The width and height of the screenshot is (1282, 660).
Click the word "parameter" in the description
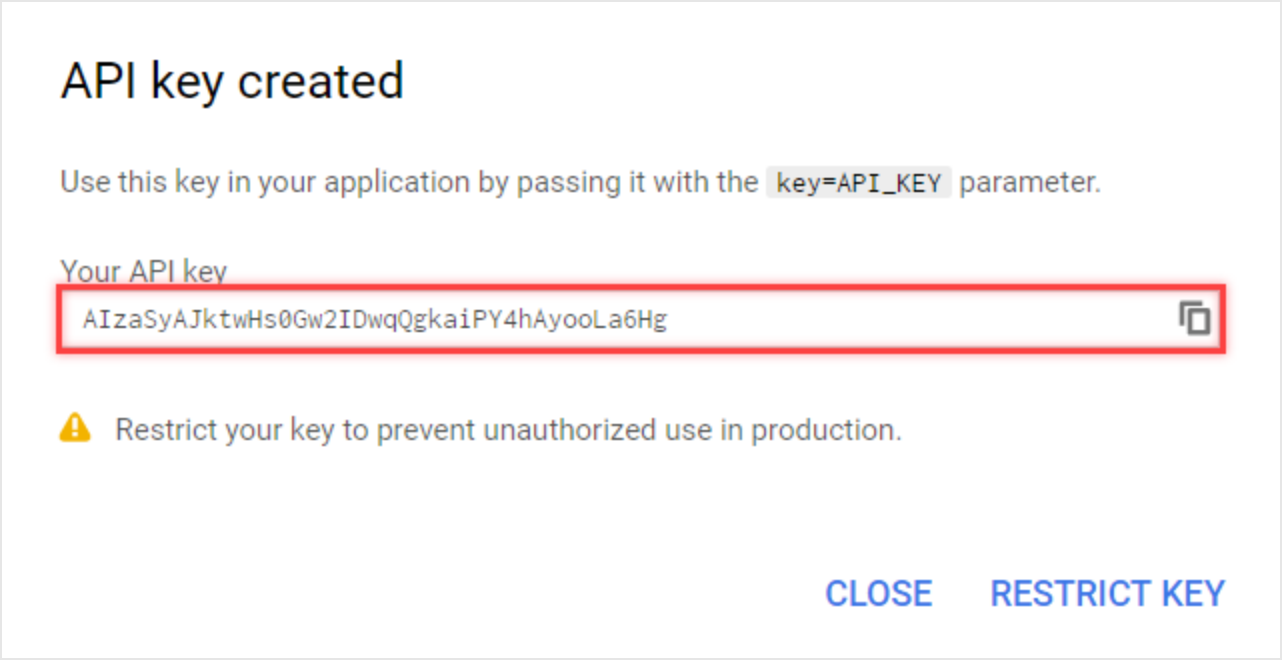1030,183
